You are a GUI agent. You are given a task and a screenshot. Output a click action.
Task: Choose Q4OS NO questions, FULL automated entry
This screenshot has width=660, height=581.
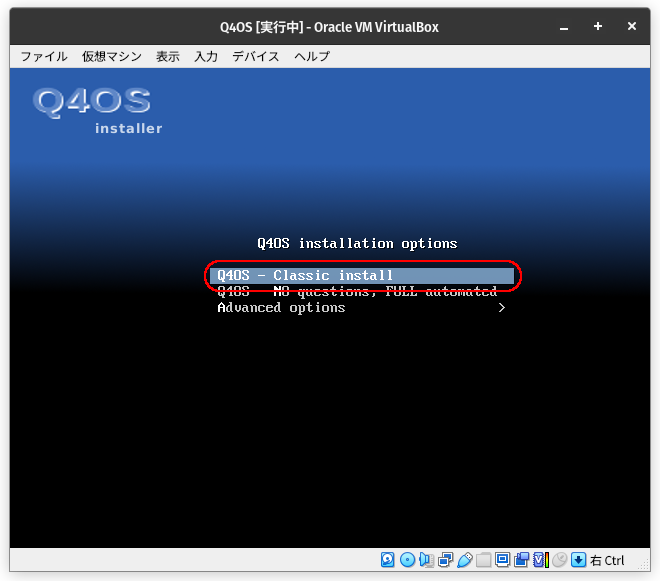[x=357, y=291]
